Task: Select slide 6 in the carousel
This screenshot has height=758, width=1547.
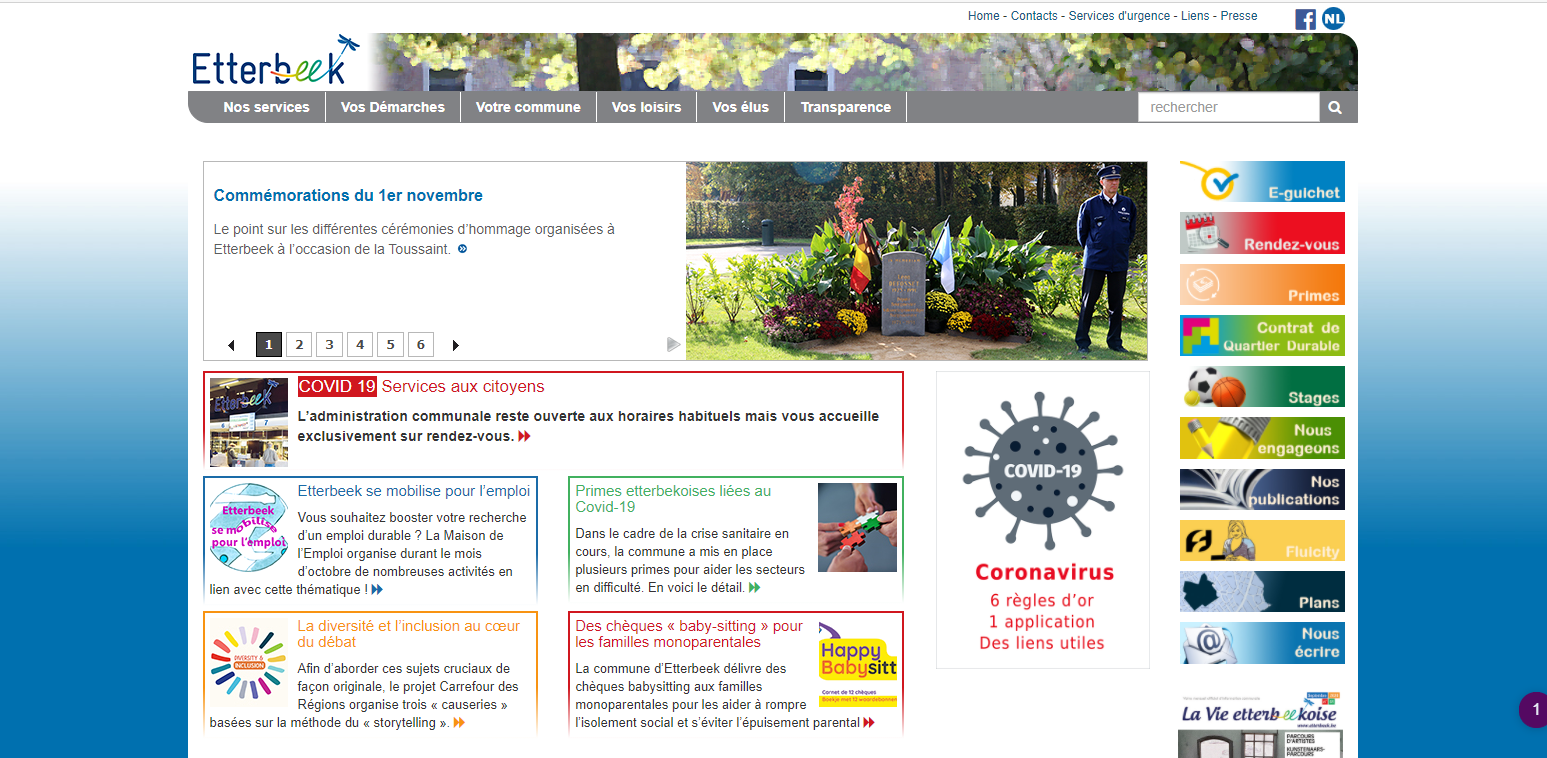Action: coord(421,345)
